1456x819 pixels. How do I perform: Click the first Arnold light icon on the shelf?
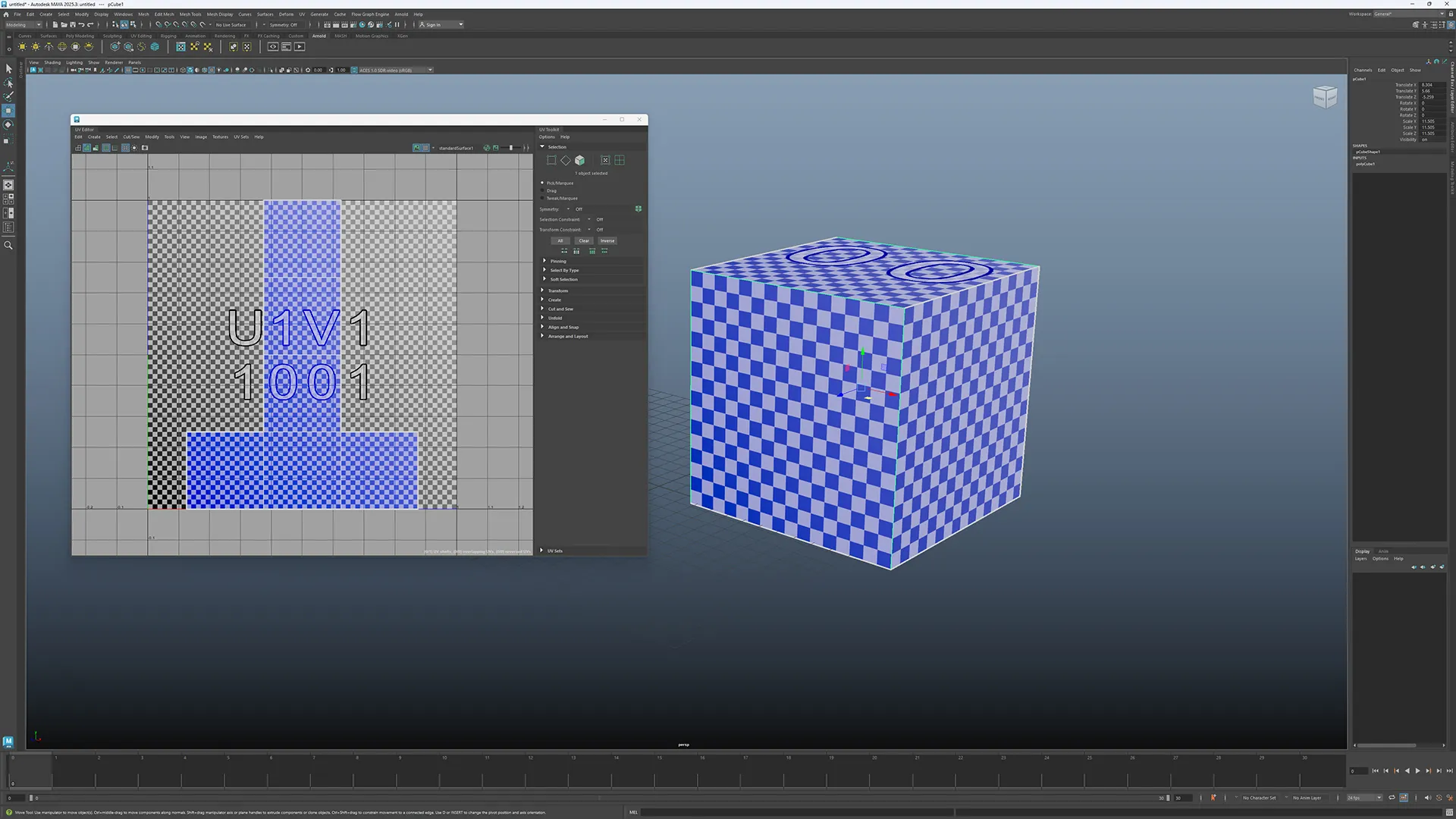[22, 47]
